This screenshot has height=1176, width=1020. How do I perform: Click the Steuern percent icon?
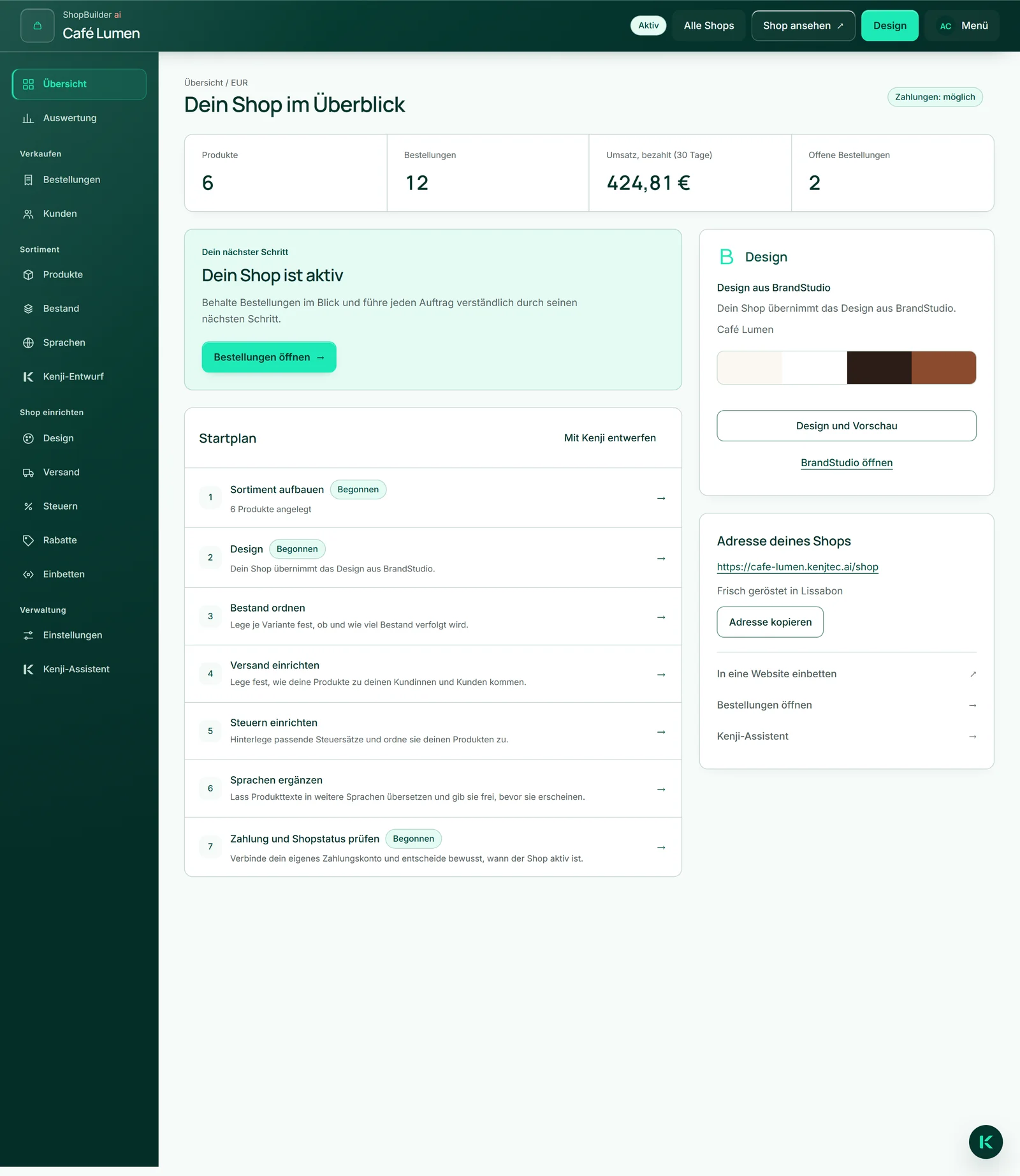(28, 506)
